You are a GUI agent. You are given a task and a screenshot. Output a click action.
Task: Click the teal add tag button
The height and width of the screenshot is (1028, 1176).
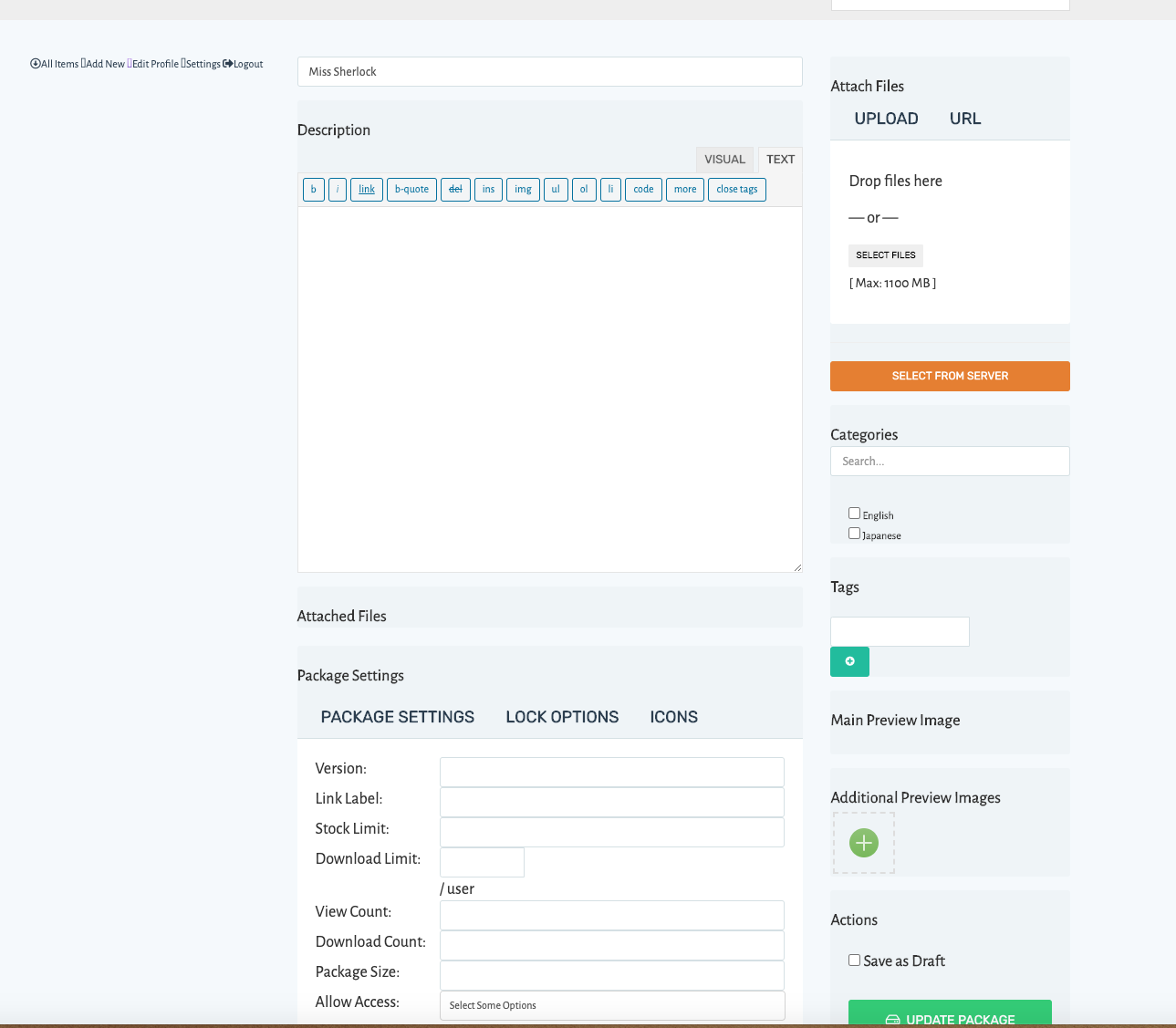(x=849, y=661)
